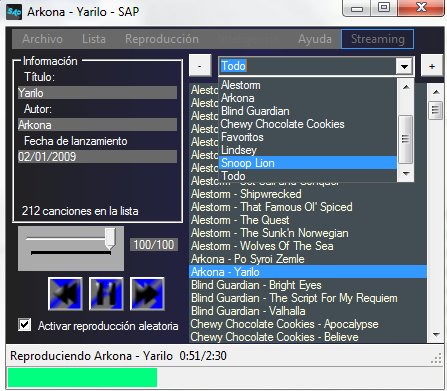Screen dimensions: 447x391
Task: Click the song list scrollbar thumb
Action: (436, 110)
